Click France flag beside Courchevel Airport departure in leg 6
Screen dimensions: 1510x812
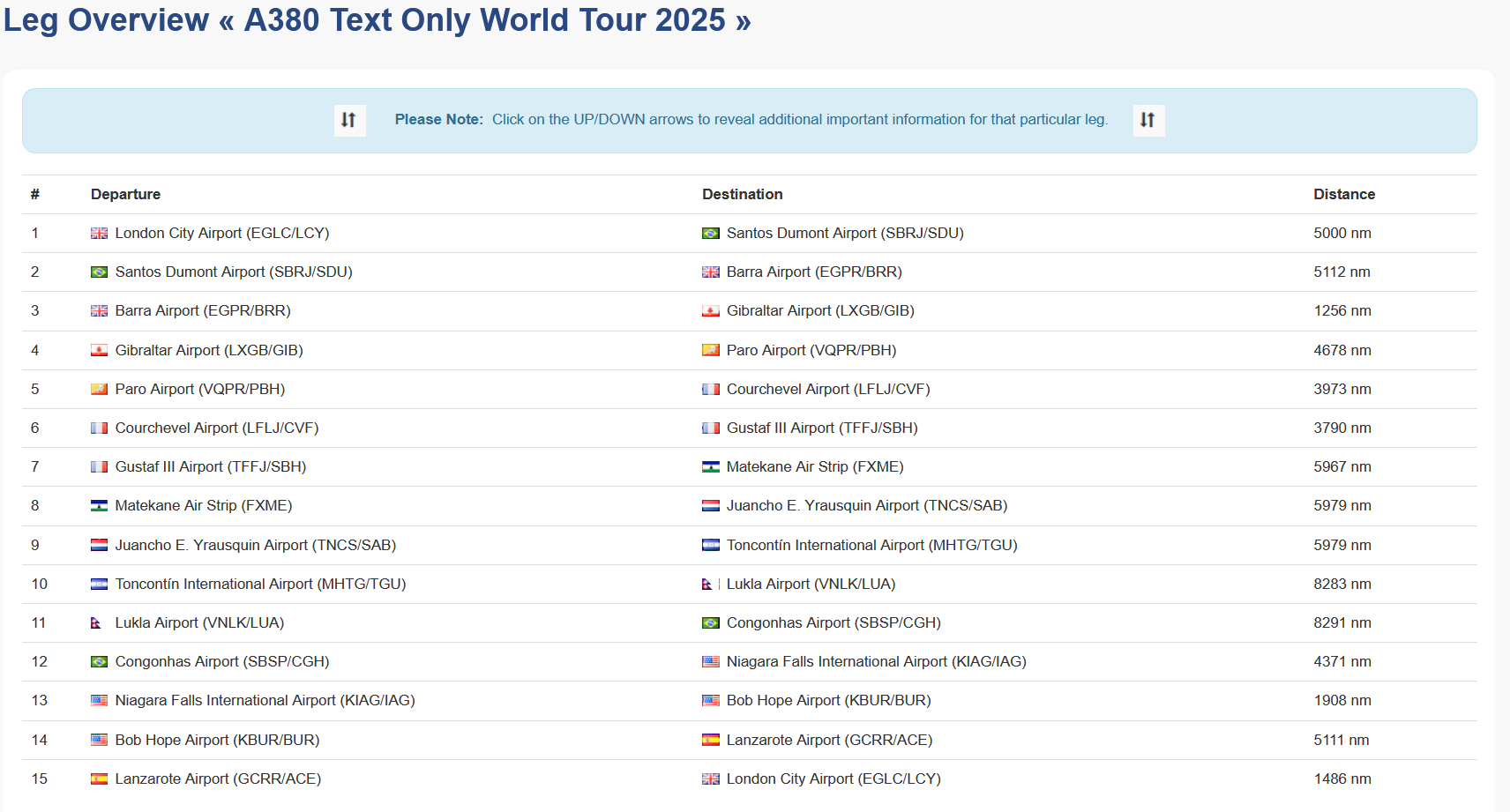tap(100, 428)
